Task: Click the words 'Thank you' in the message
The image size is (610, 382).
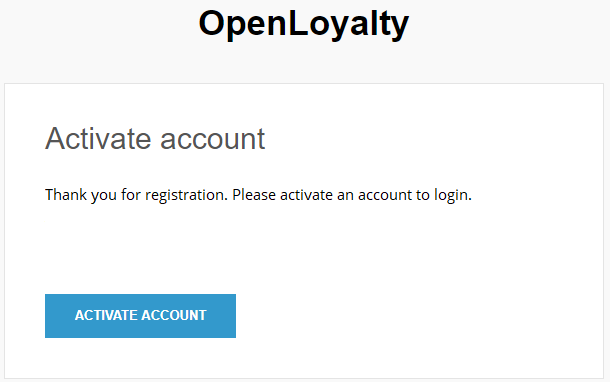Action: tap(81, 195)
